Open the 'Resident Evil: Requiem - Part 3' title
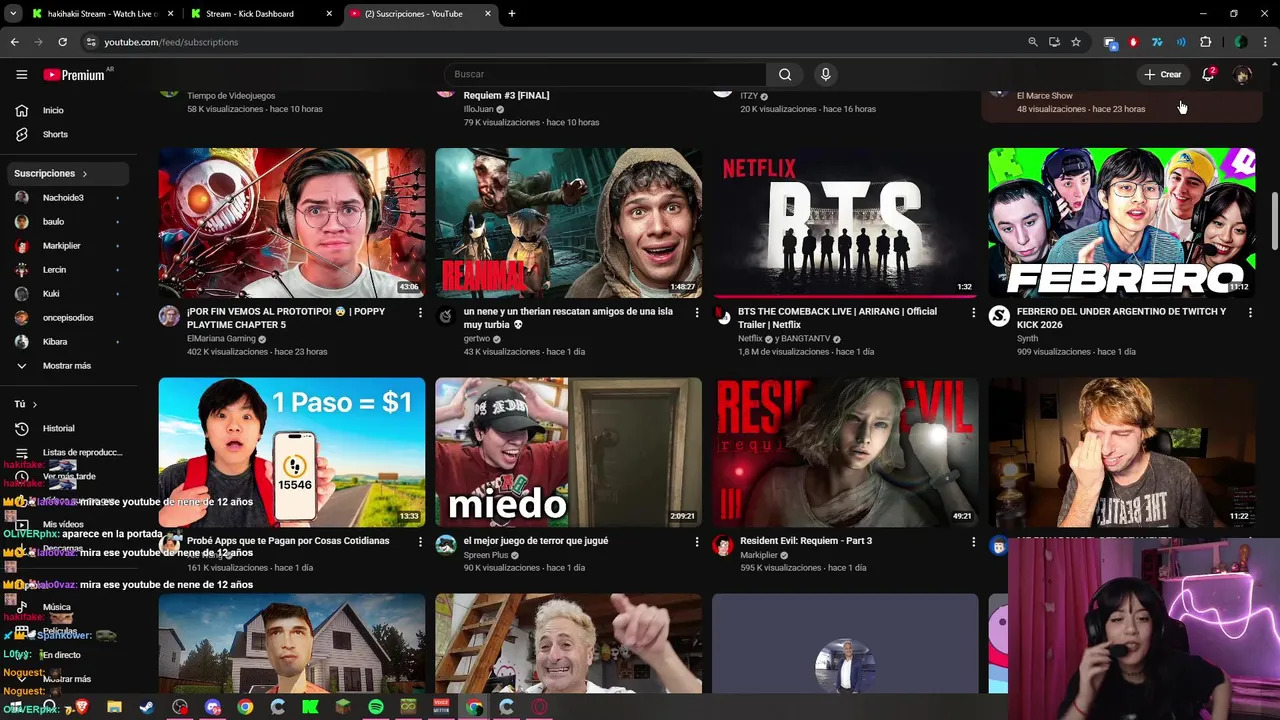 [806, 541]
